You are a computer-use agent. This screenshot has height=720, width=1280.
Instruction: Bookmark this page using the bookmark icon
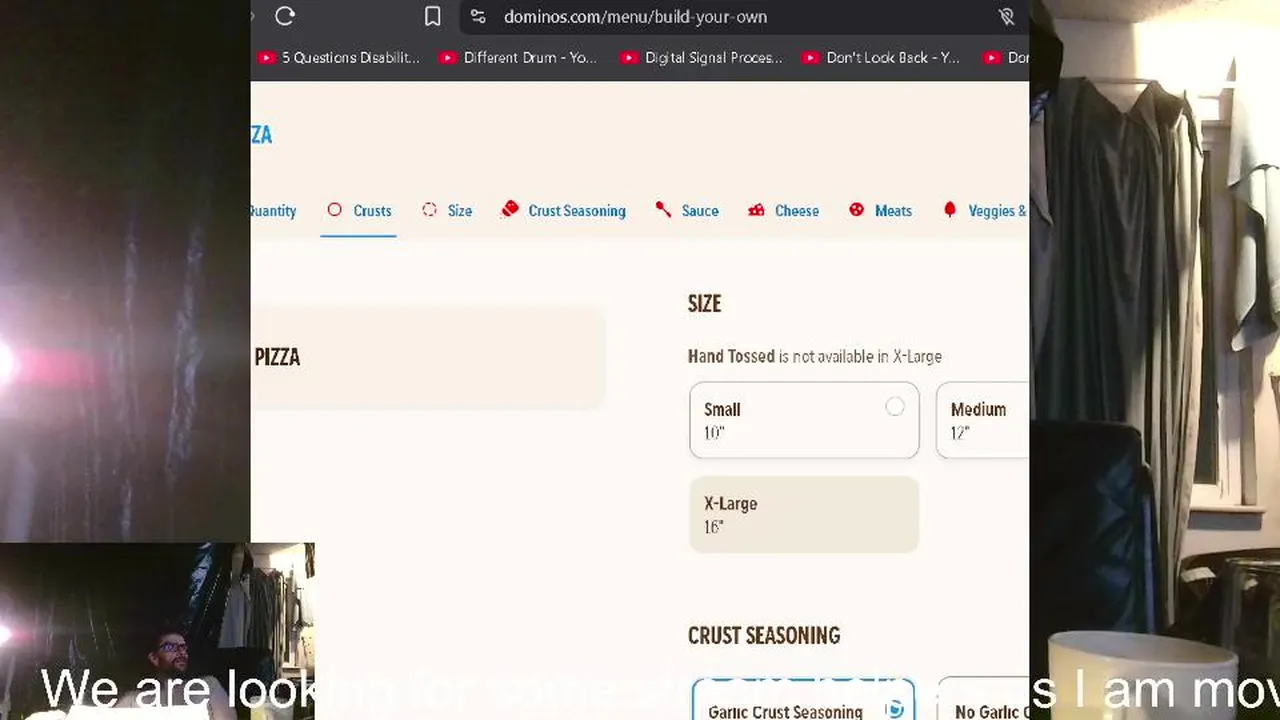tap(432, 16)
